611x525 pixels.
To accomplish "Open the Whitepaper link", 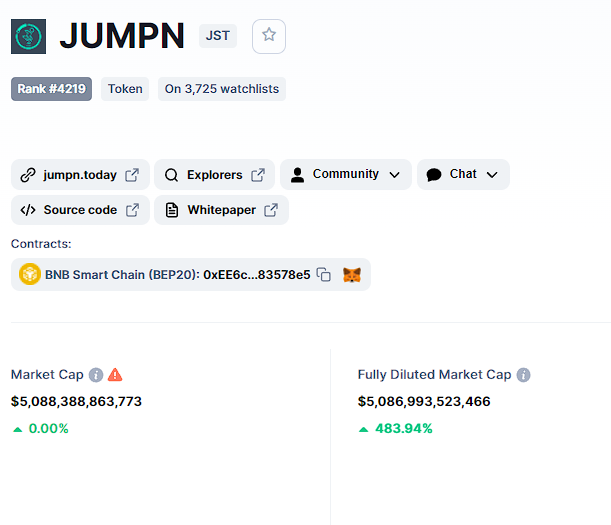I will (221, 210).
